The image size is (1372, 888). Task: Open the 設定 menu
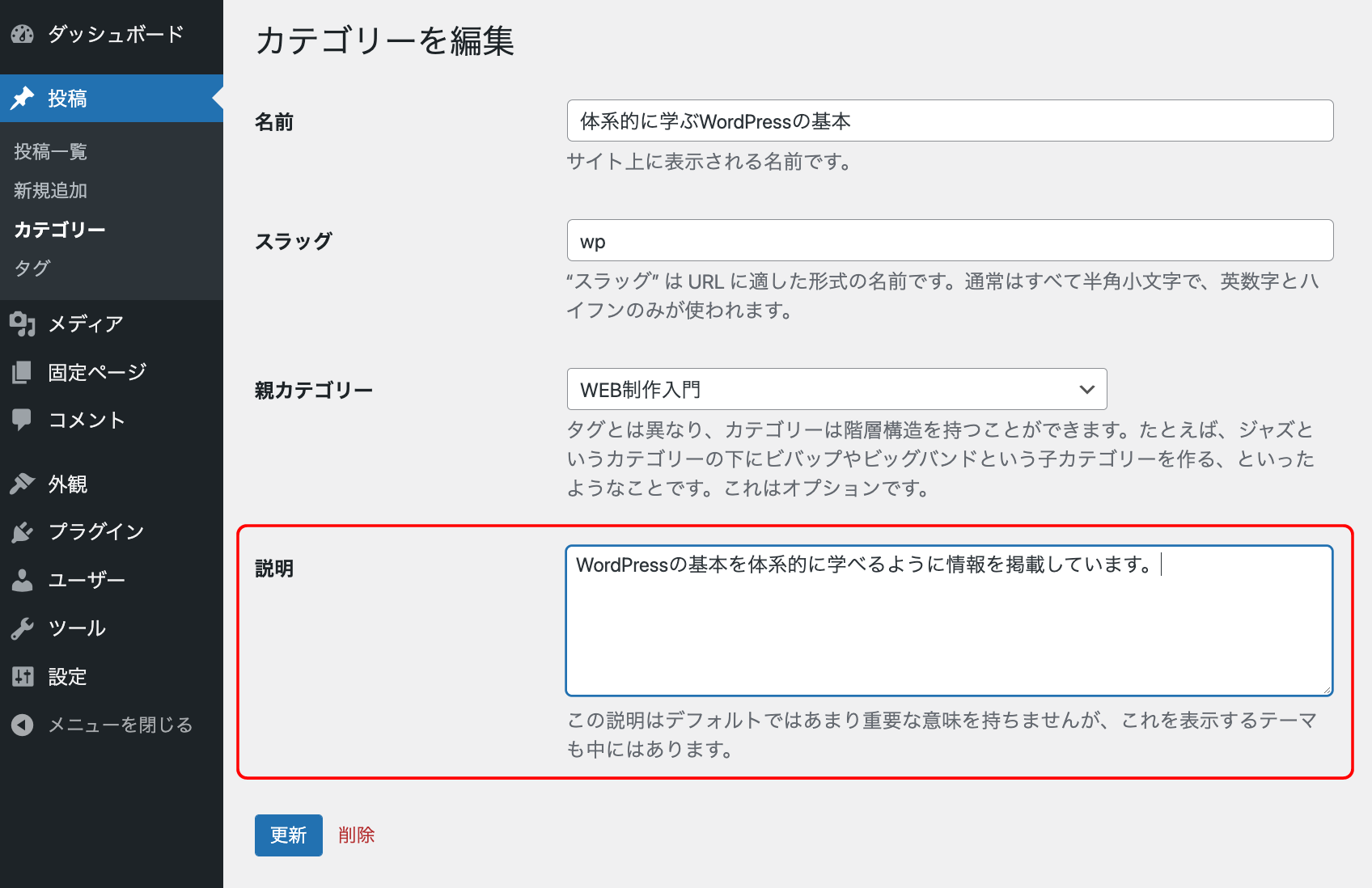click(x=112, y=676)
